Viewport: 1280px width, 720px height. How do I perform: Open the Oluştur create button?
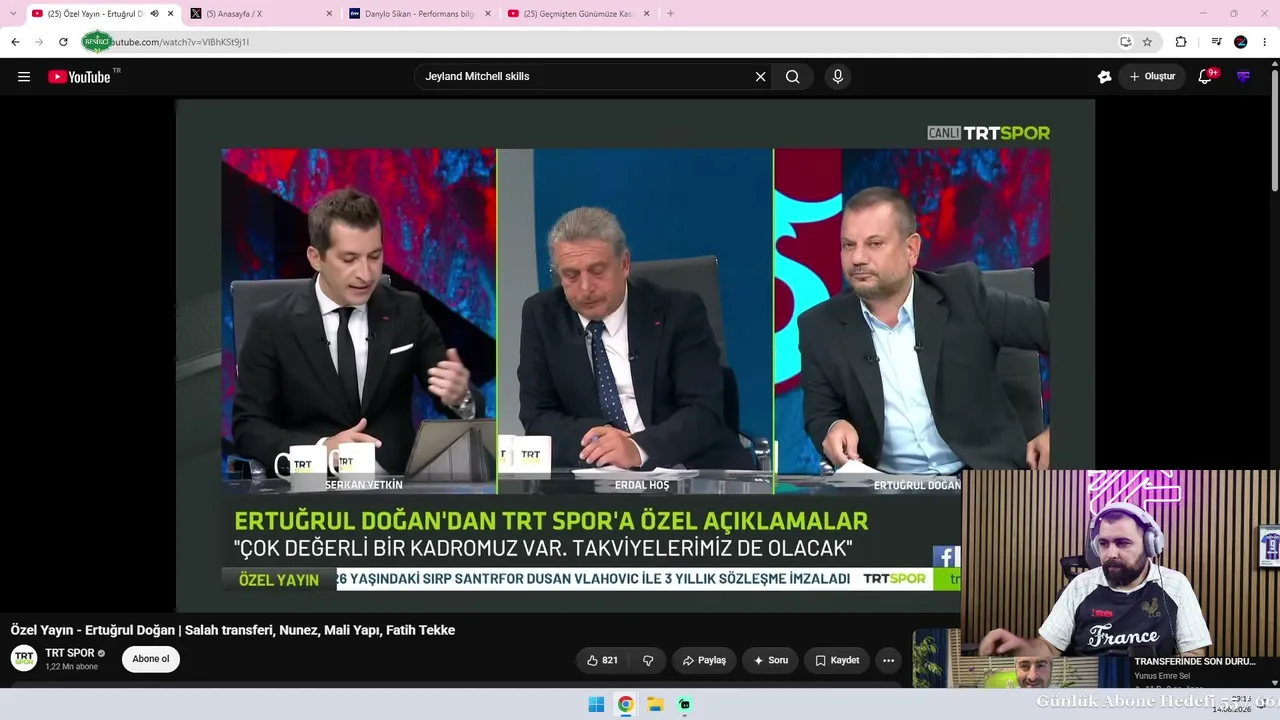click(x=1152, y=77)
